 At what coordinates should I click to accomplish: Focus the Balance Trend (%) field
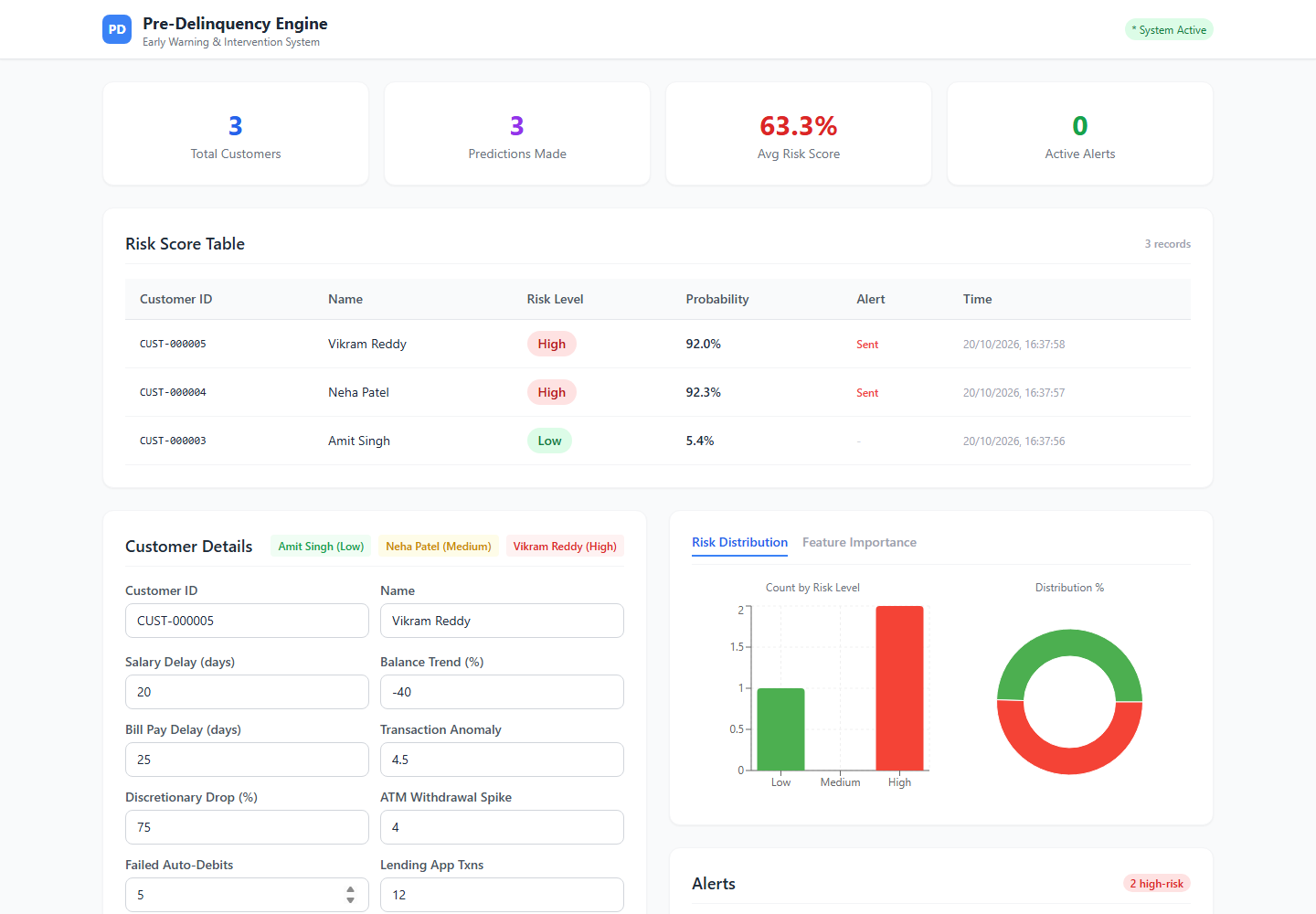pos(502,692)
